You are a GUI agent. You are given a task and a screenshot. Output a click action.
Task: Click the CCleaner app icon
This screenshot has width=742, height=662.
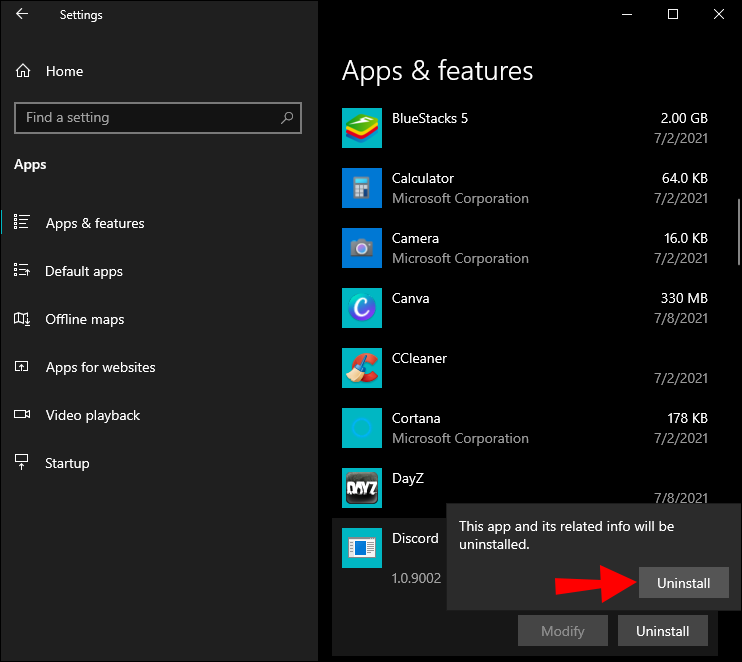(x=361, y=368)
